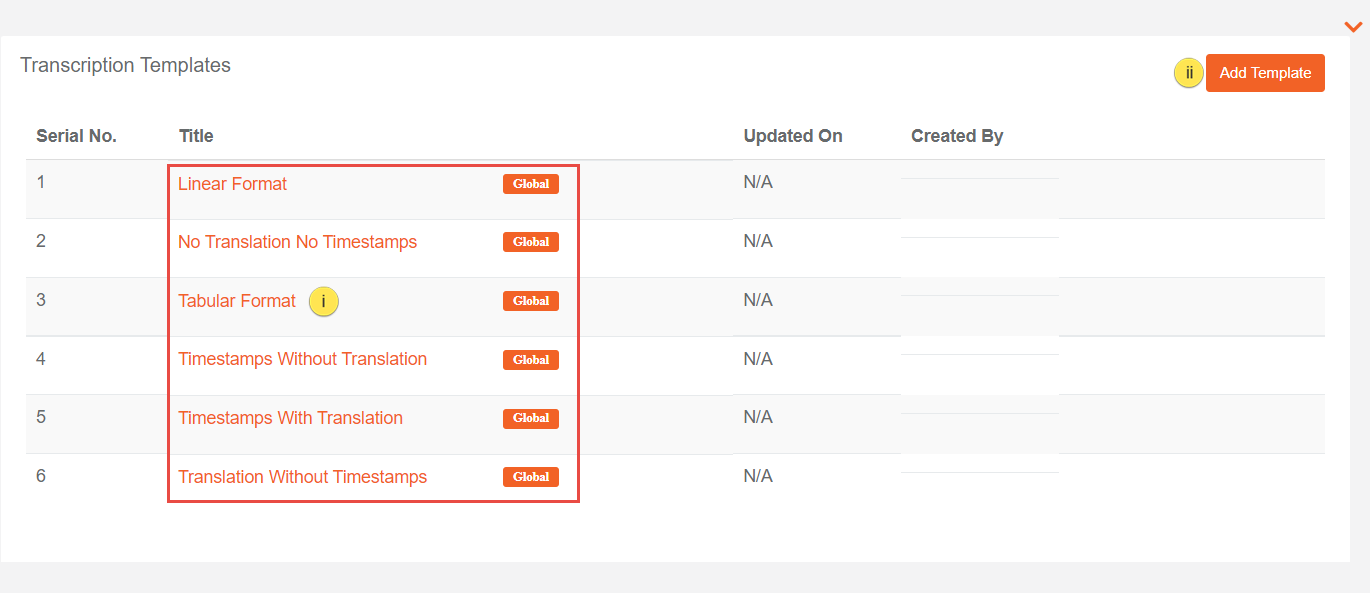Screen dimensions: 1370x593
Task: Click the yellow 'ii' marker beside Add Template
Action: click(1188, 73)
